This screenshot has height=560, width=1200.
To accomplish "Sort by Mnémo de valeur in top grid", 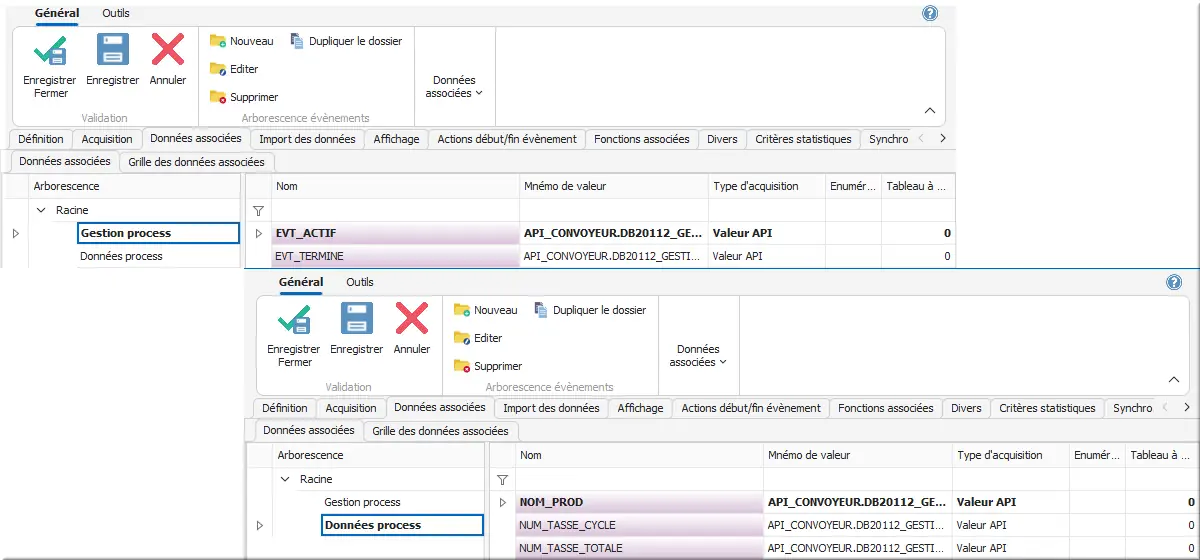I will (x=613, y=186).
